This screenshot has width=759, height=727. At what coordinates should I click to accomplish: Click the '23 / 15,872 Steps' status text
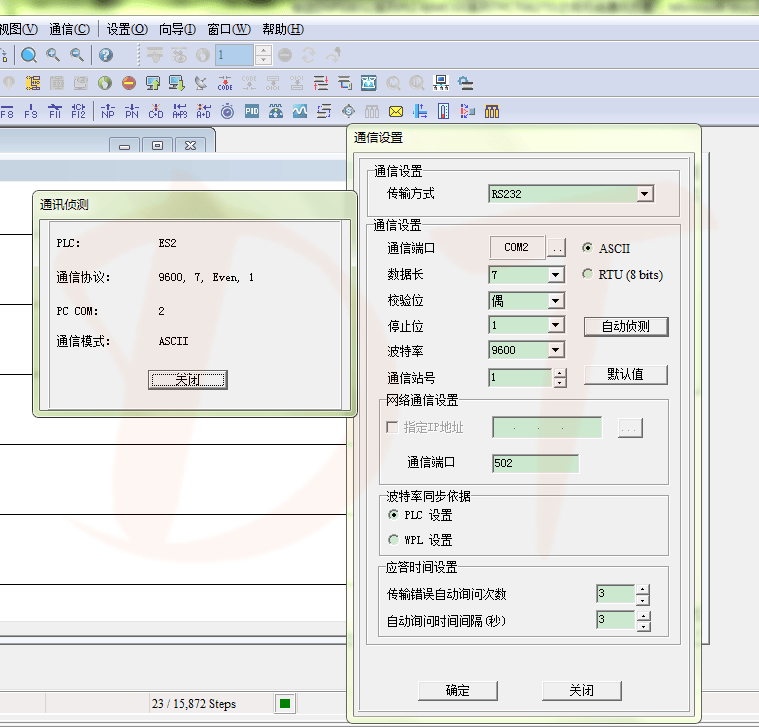[194, 704]
